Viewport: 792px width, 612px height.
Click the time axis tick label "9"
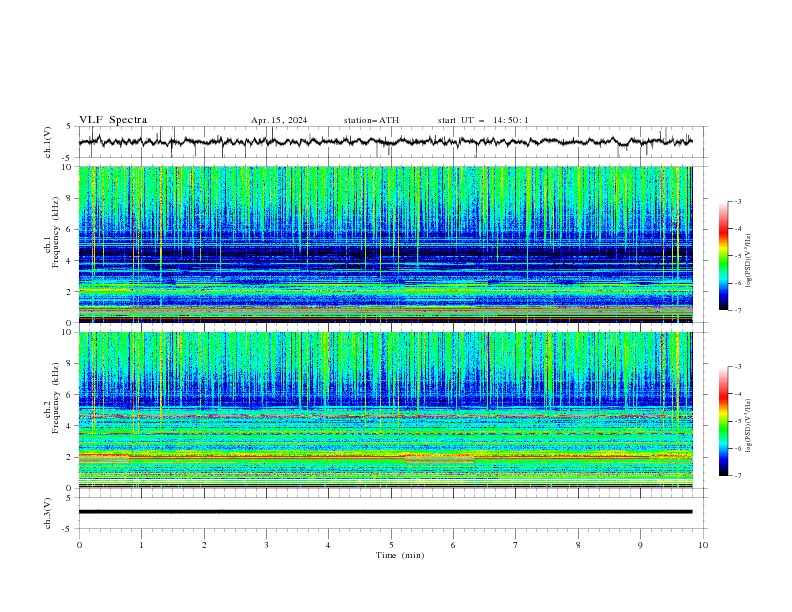(640, 545)
